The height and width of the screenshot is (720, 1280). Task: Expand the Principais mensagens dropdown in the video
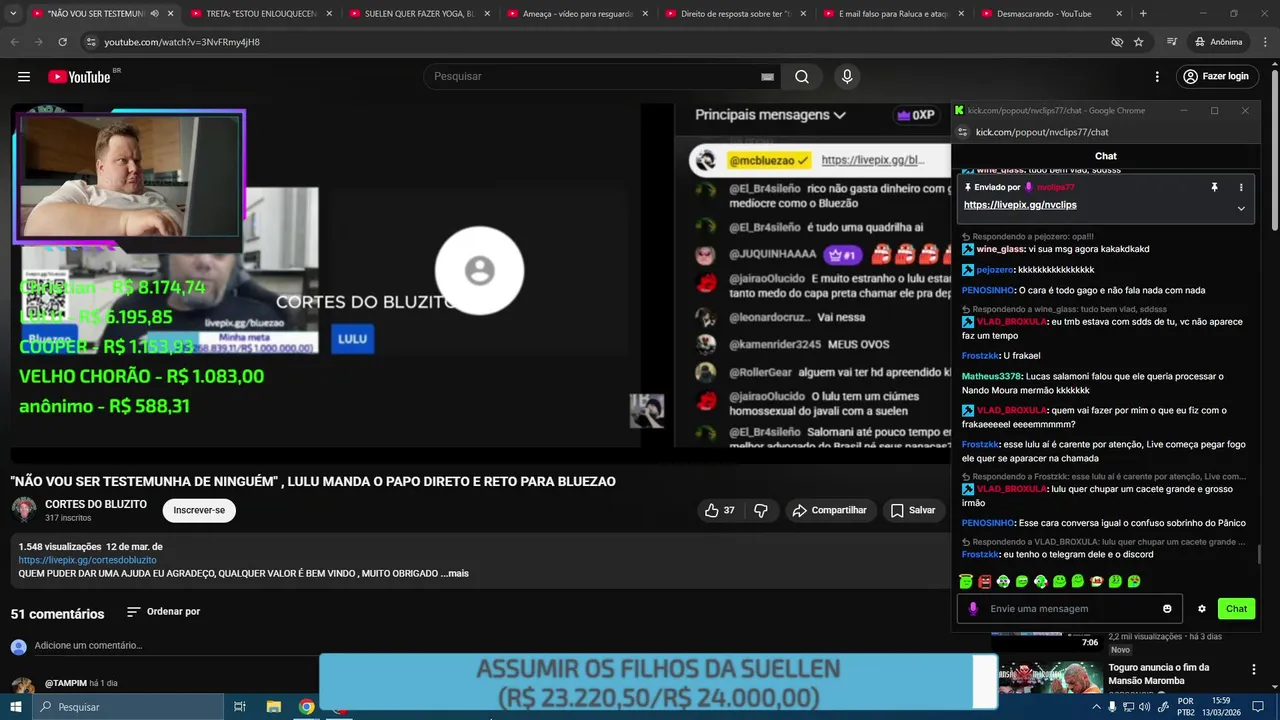pyautogui.click(x=770, y=115)
